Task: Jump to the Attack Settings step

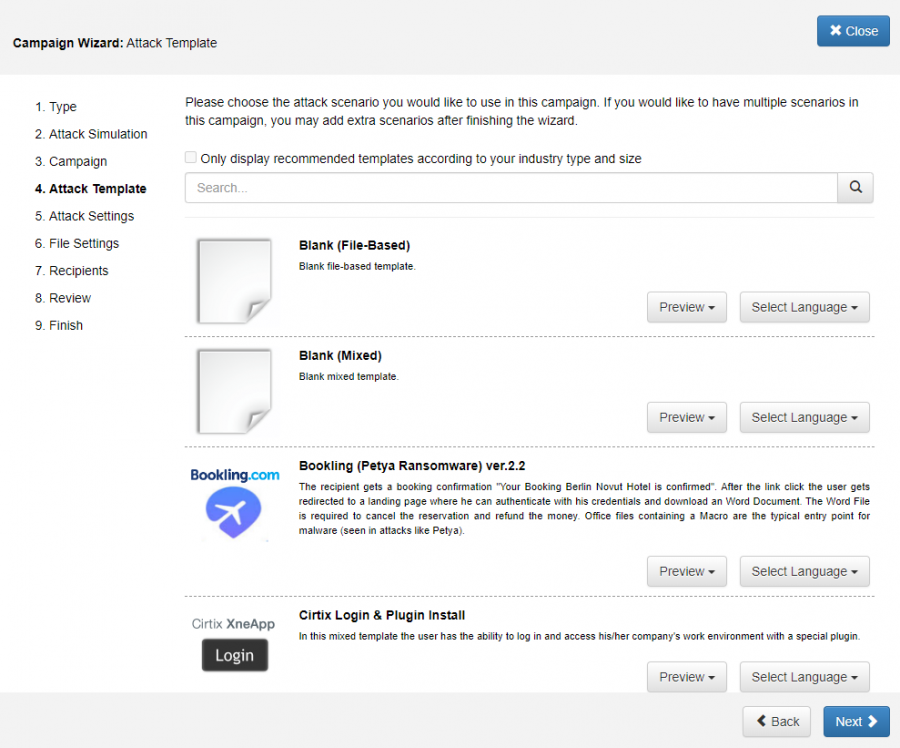Action: click(x=91, y=216)
